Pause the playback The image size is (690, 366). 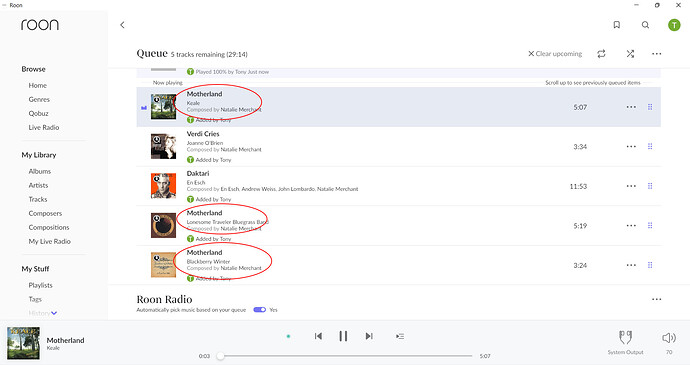343,336
